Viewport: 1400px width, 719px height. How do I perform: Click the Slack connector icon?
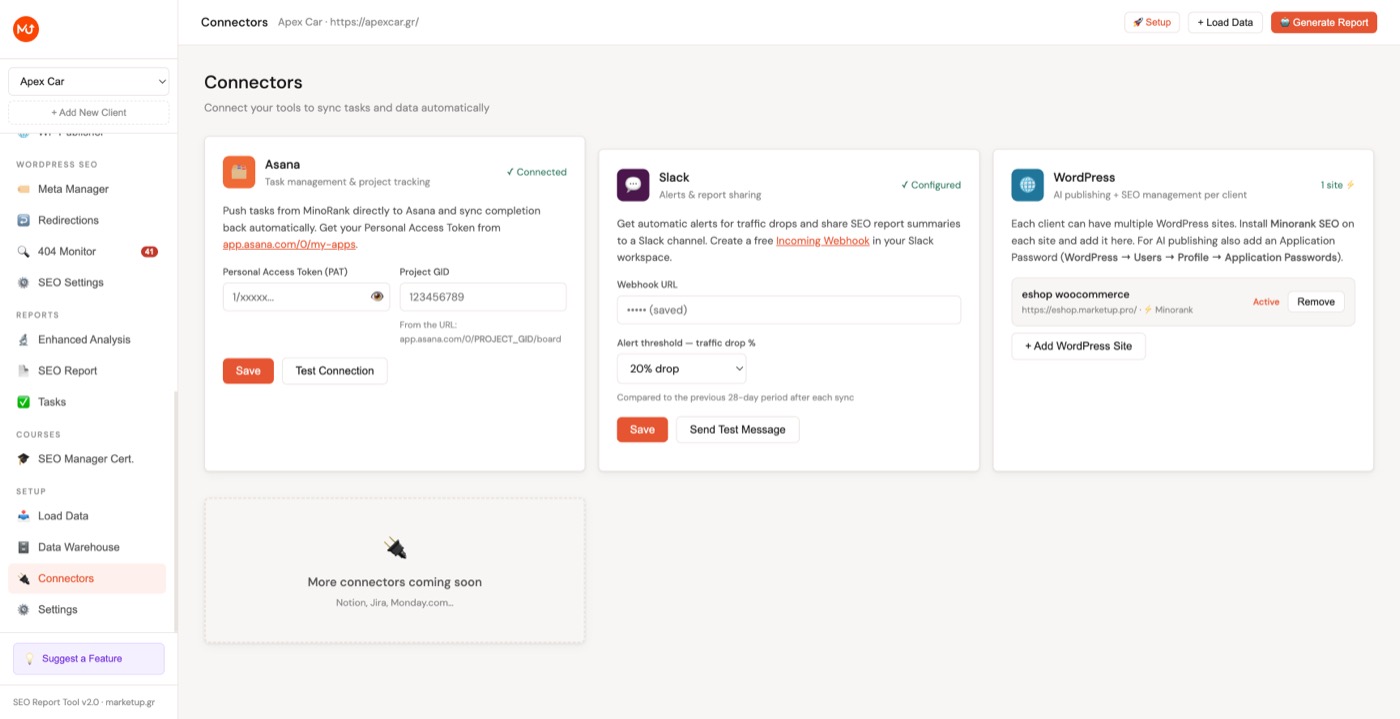[633, 185]
